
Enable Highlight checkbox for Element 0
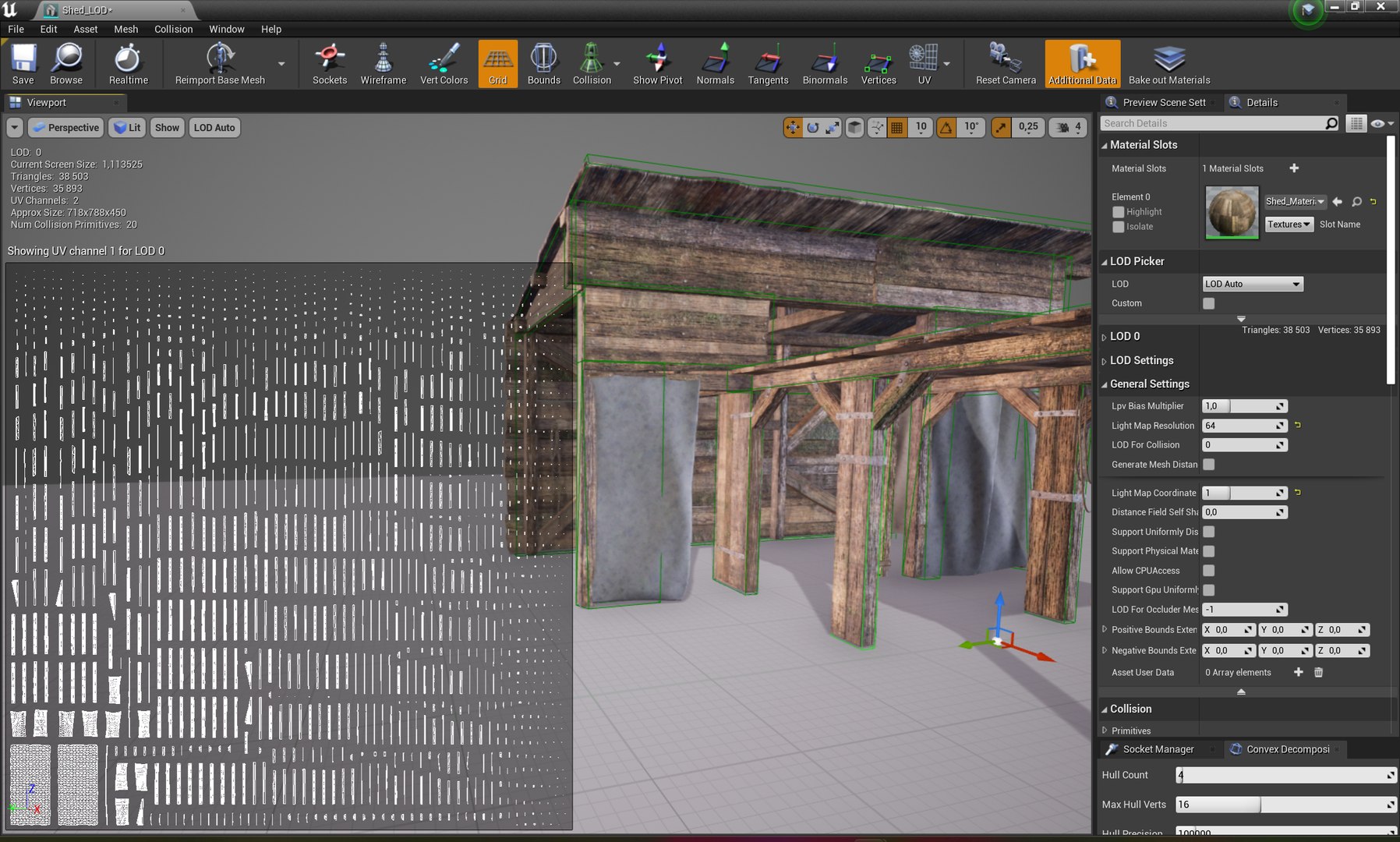coord(1118,212)
